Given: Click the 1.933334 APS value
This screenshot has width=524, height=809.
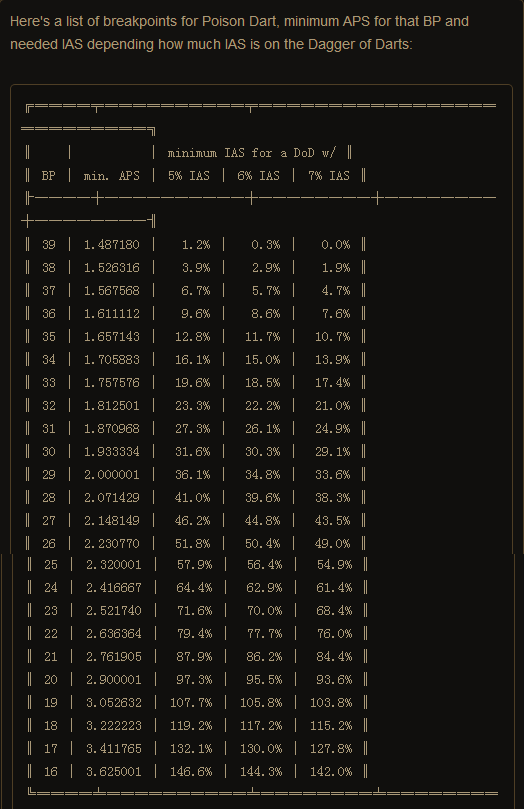Looking at the screenshot, I should pos(111,452).
